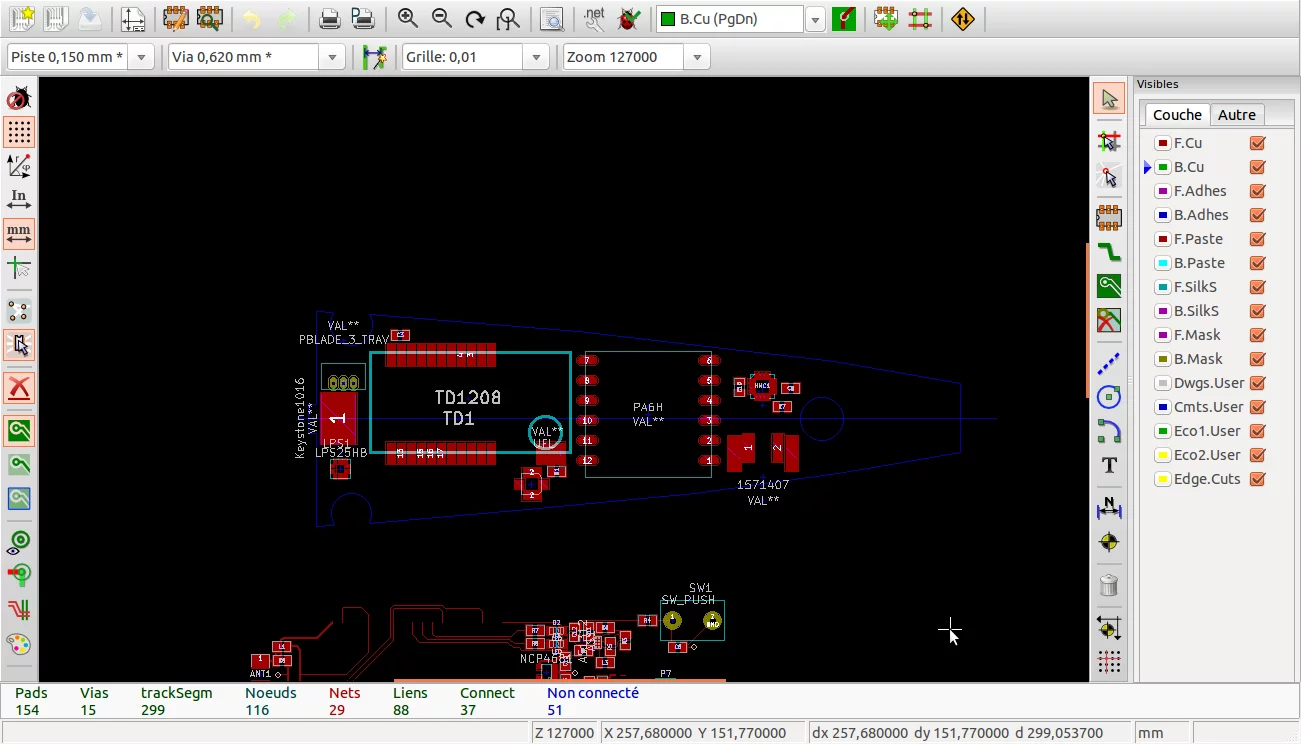Open the netlist read tool
The image size is (1301, 744).
click(x=594, y=19)
